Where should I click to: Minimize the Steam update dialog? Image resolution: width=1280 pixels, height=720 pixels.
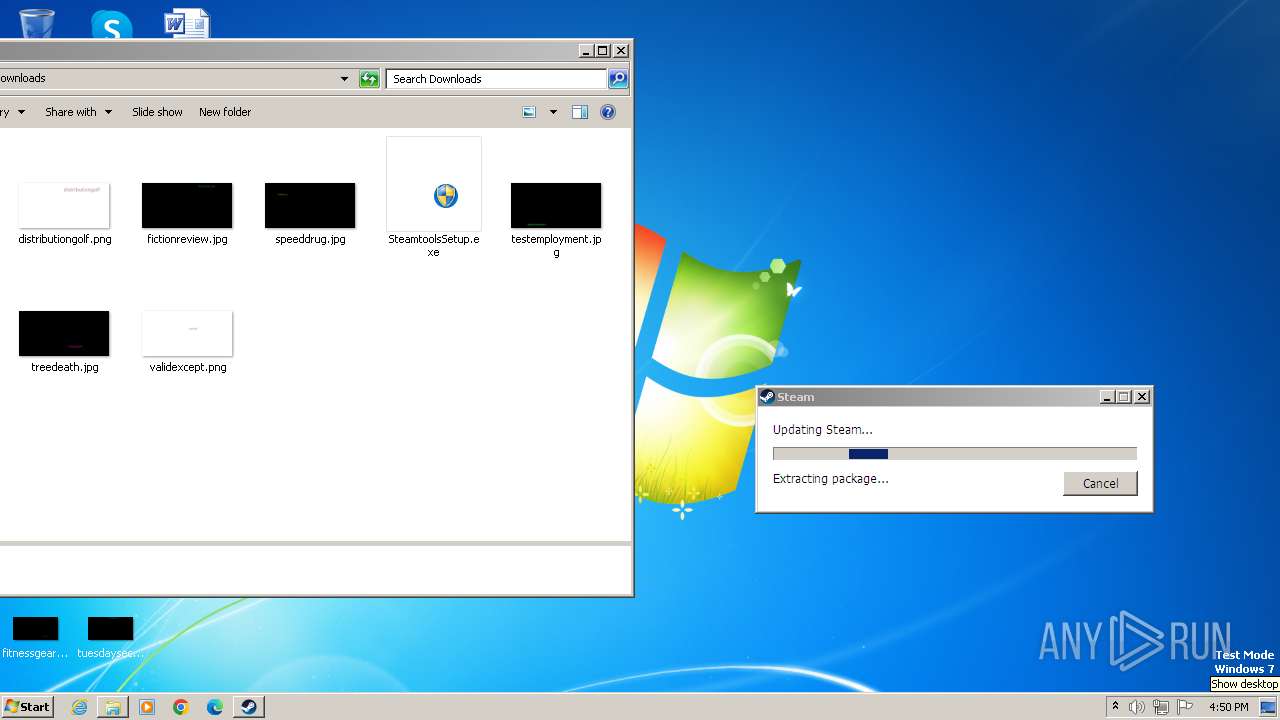[x=1106, y=397]
